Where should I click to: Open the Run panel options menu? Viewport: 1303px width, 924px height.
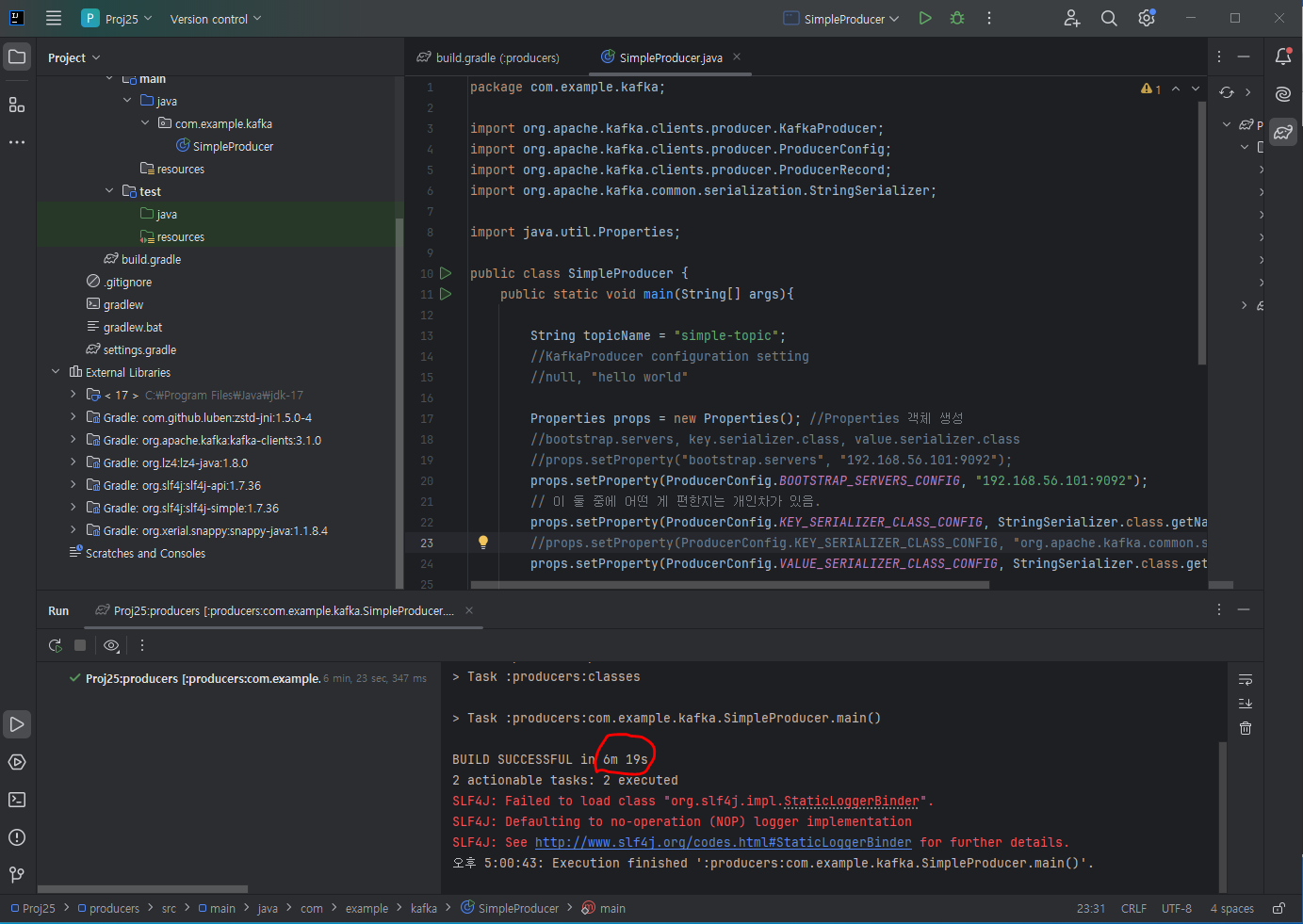1219,609
